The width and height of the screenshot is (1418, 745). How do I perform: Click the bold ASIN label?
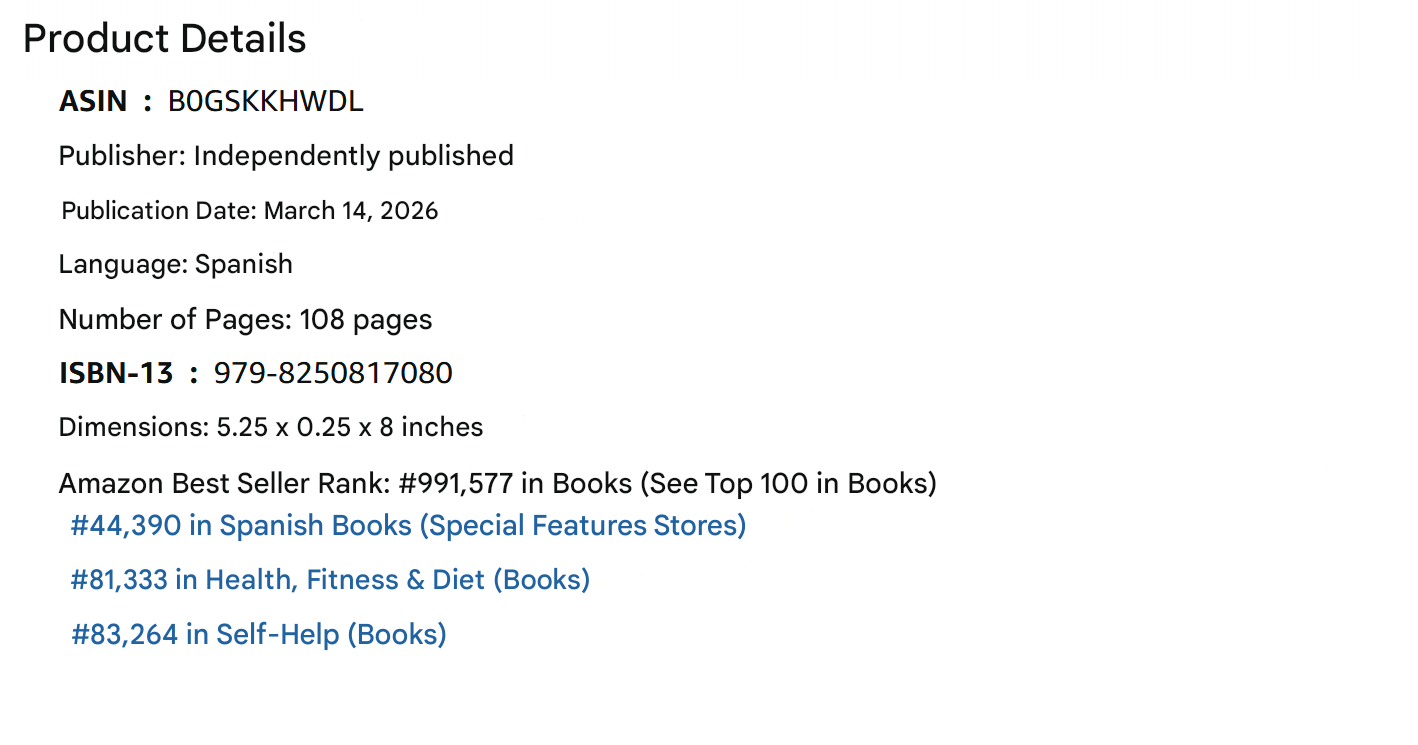point(93,102)
